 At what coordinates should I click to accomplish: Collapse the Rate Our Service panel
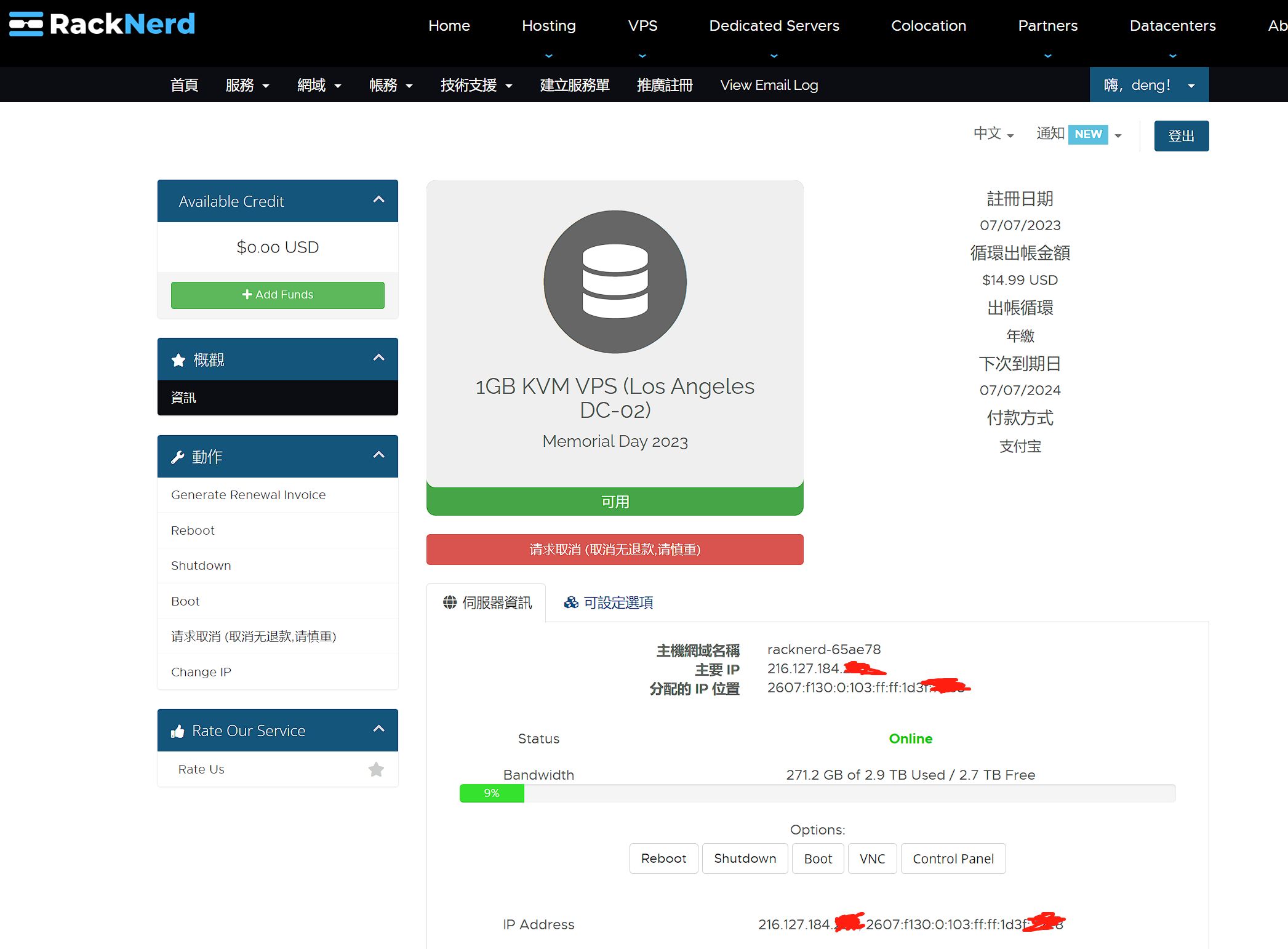tap(379, 729)
